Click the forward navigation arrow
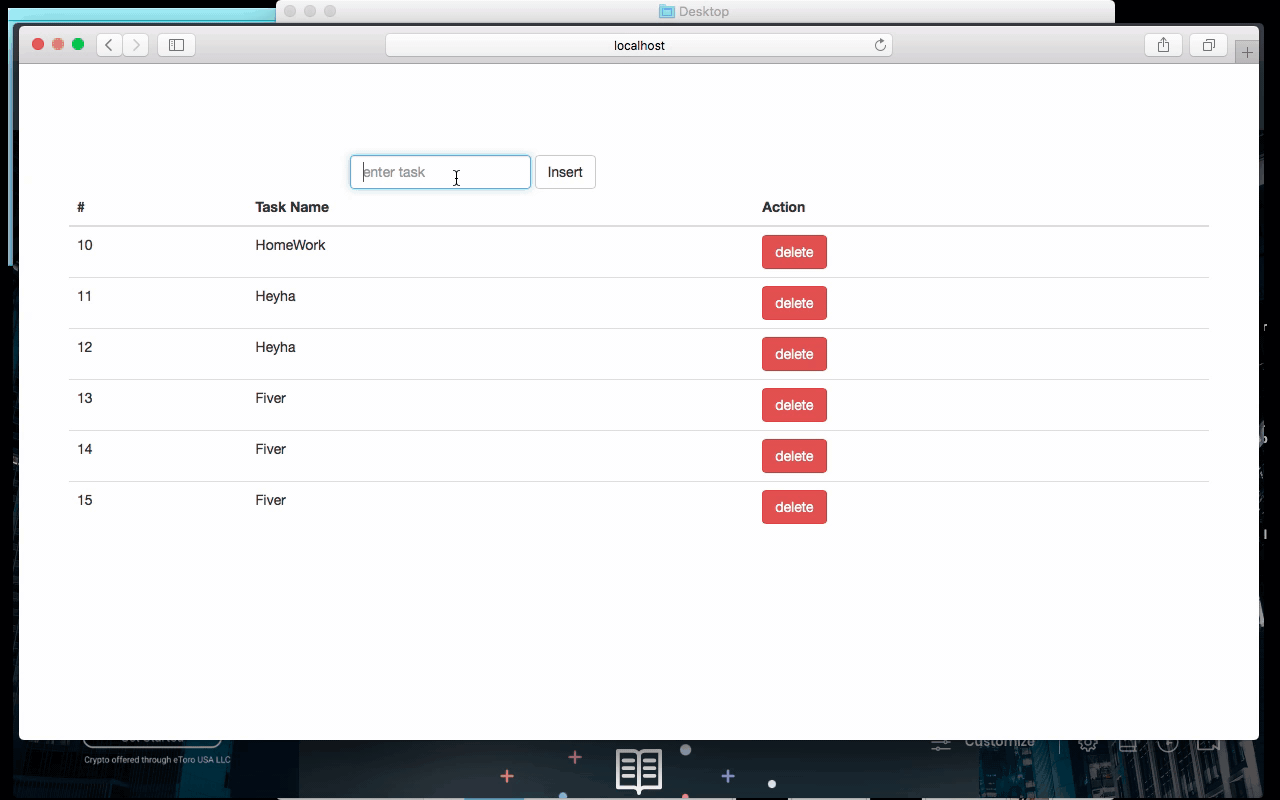 136,44
